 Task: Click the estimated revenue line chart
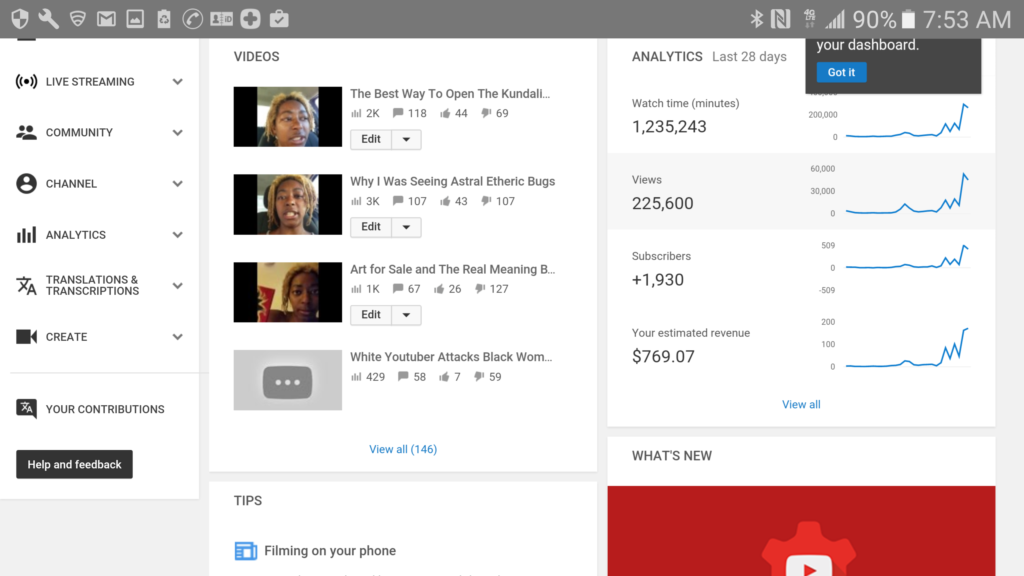tap(908, 346)
